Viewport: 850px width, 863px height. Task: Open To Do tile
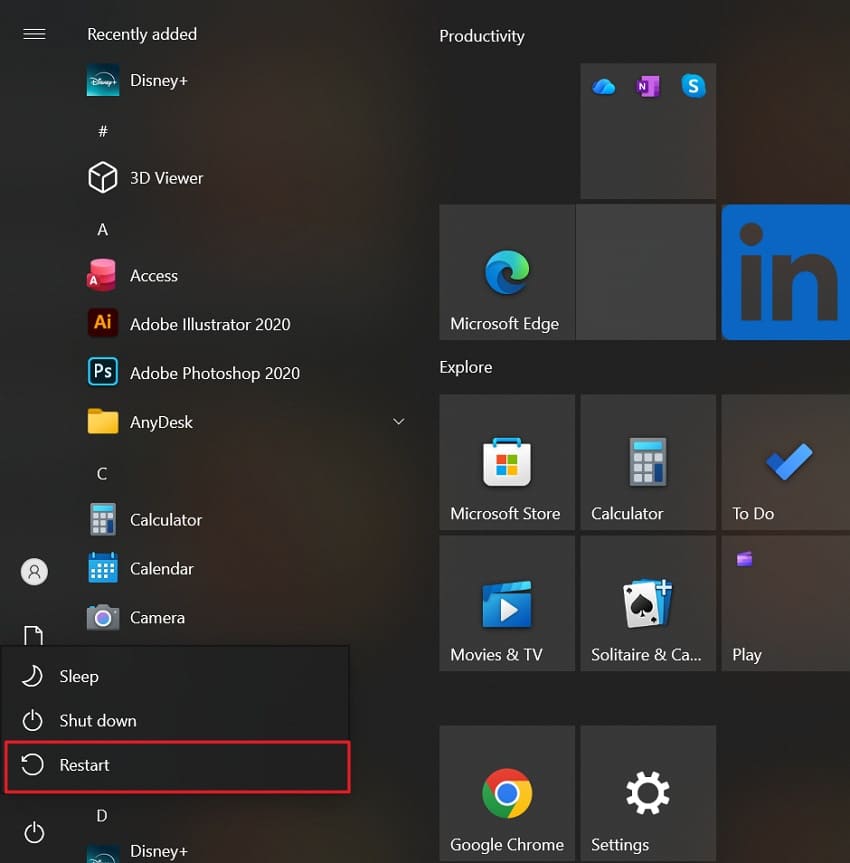tap(786, 462)
